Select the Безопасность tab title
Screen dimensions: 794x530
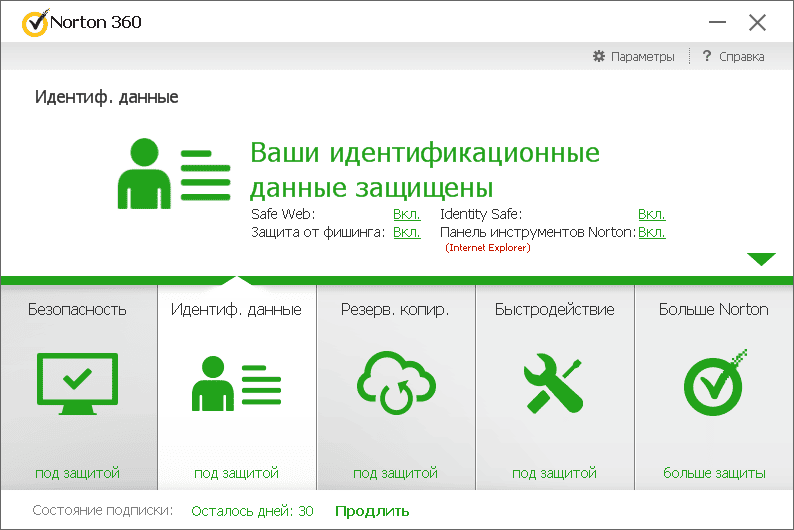tap(77, 309)
